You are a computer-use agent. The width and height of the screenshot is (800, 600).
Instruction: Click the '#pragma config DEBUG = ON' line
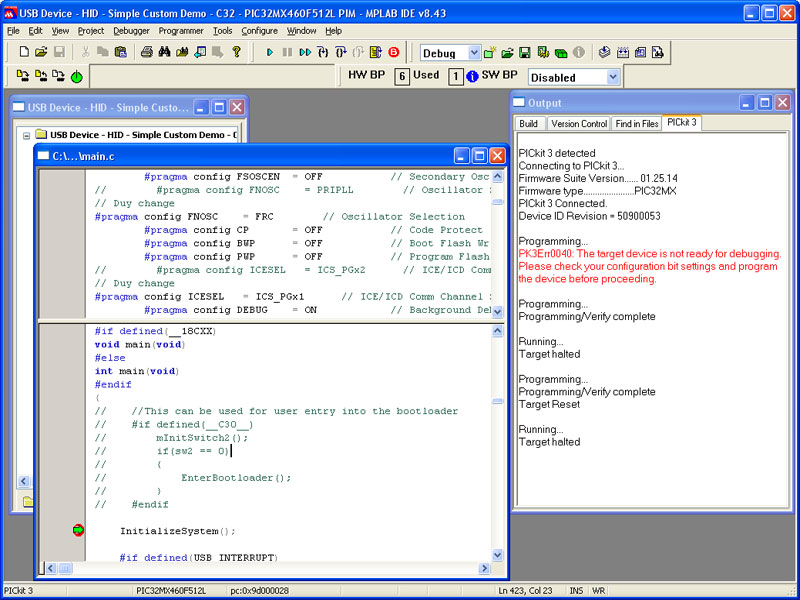tap(230, 310)
